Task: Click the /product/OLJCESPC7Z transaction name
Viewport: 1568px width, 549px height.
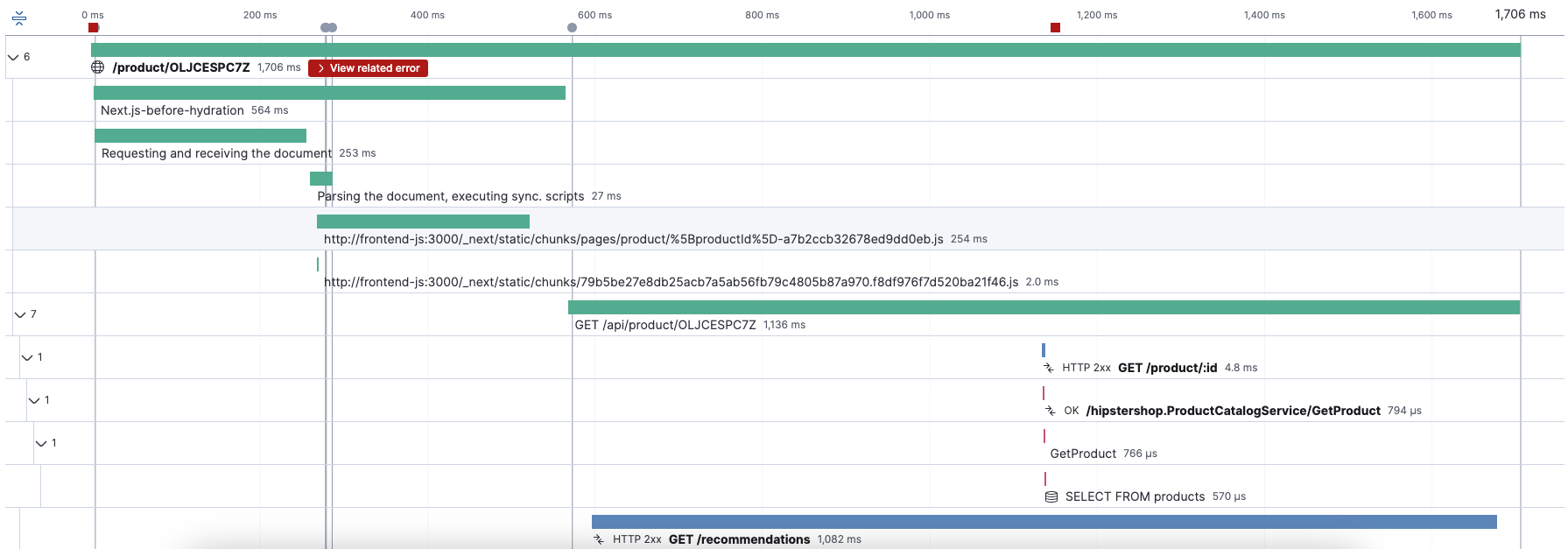Action: 181,67
